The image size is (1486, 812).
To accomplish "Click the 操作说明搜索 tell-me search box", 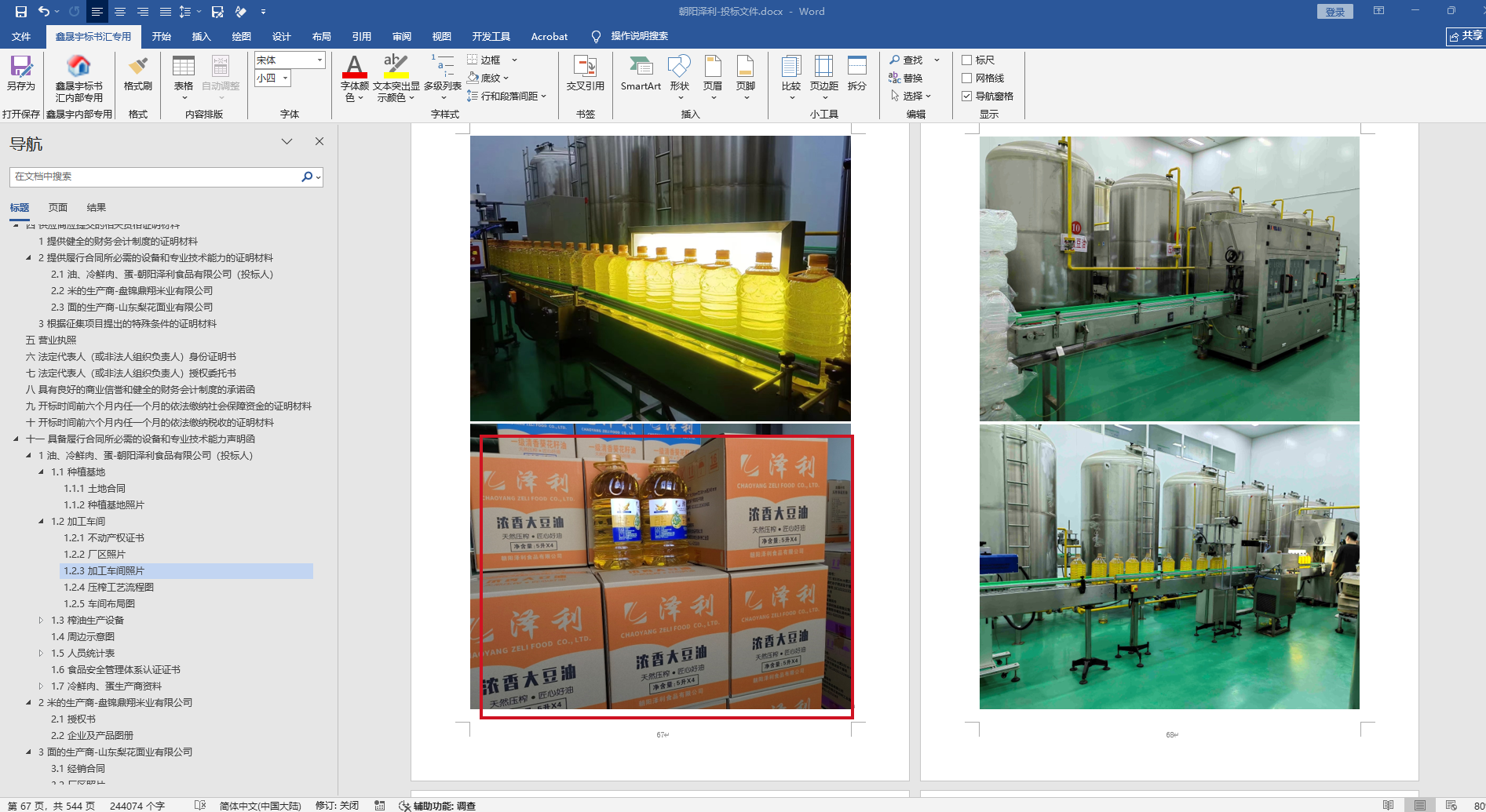I will (639, 37).
